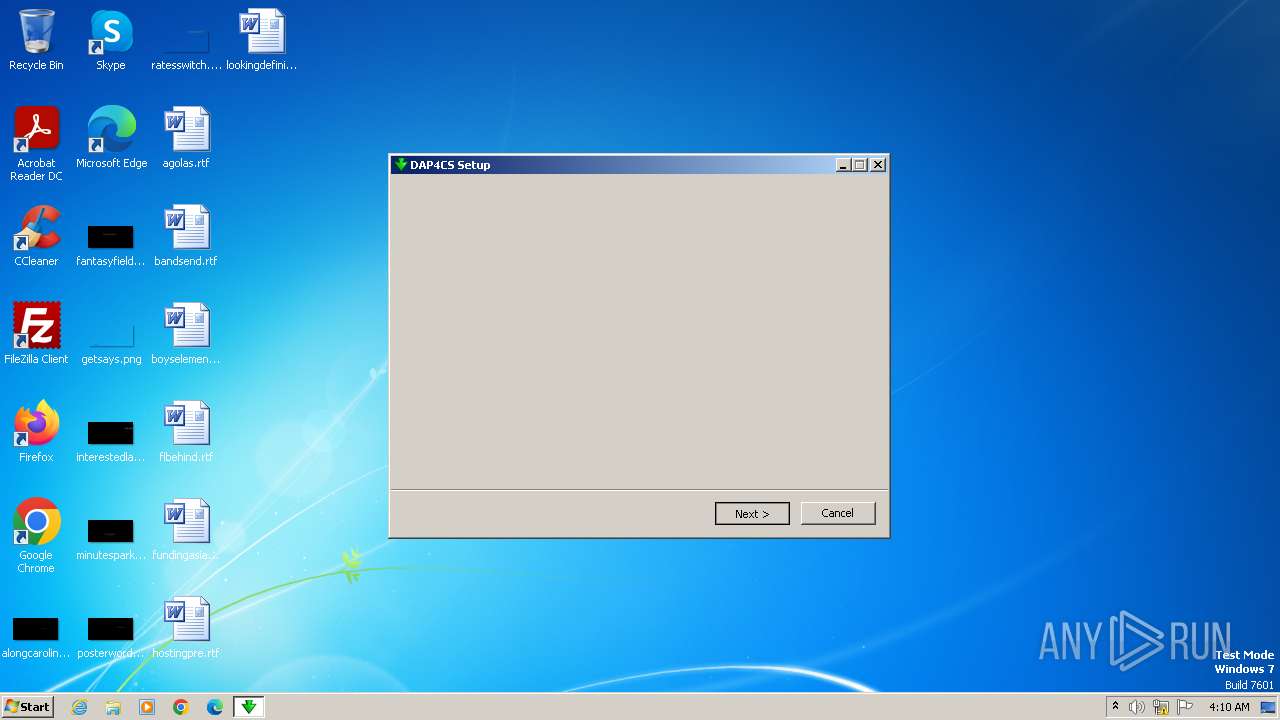Launch Chrome from the taskbar

pos(181,707)
